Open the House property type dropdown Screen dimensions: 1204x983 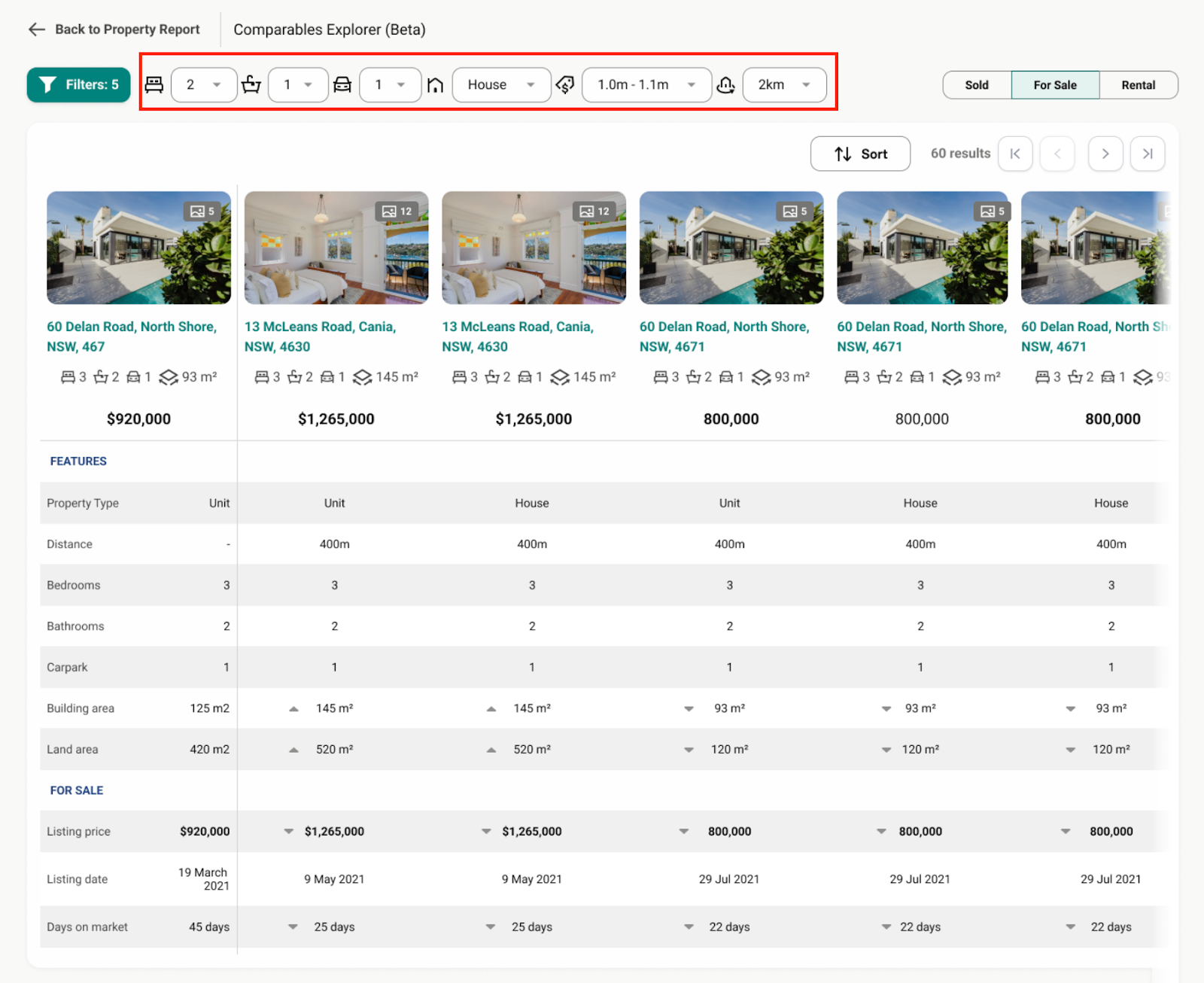coord(501,85)
